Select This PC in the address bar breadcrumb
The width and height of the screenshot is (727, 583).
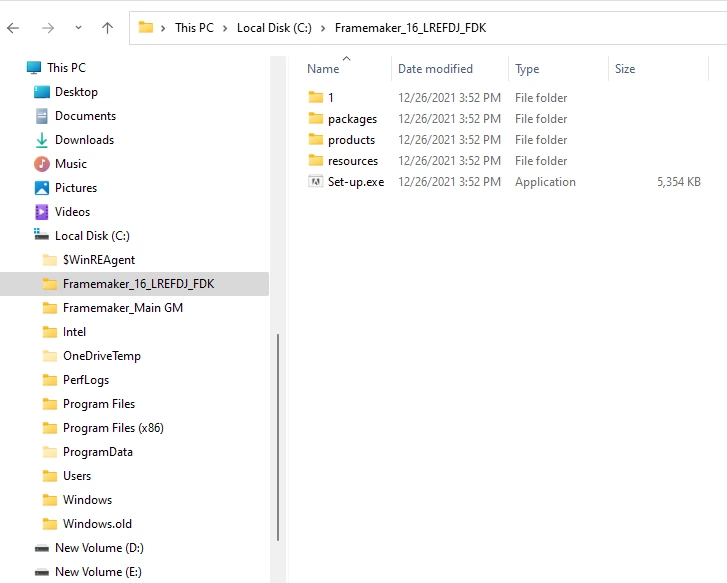click(194, 28)
